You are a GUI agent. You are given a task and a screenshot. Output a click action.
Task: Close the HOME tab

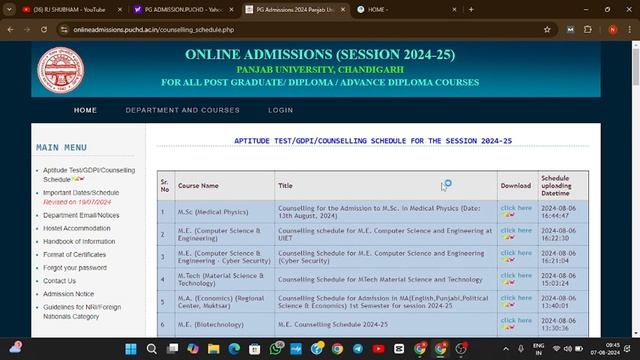tap(454, 9)
